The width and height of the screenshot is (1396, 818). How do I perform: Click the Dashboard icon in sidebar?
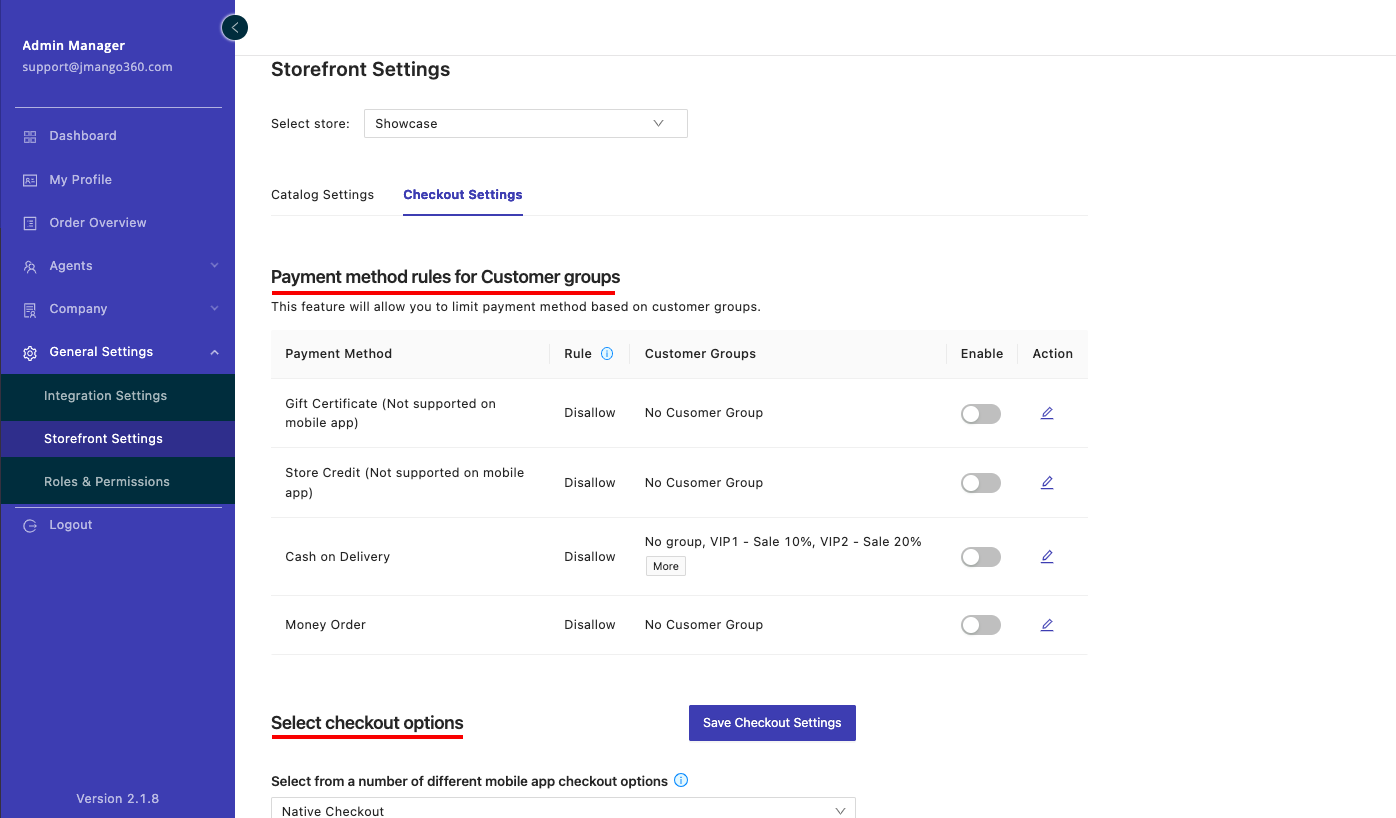[x=30, y=136]
